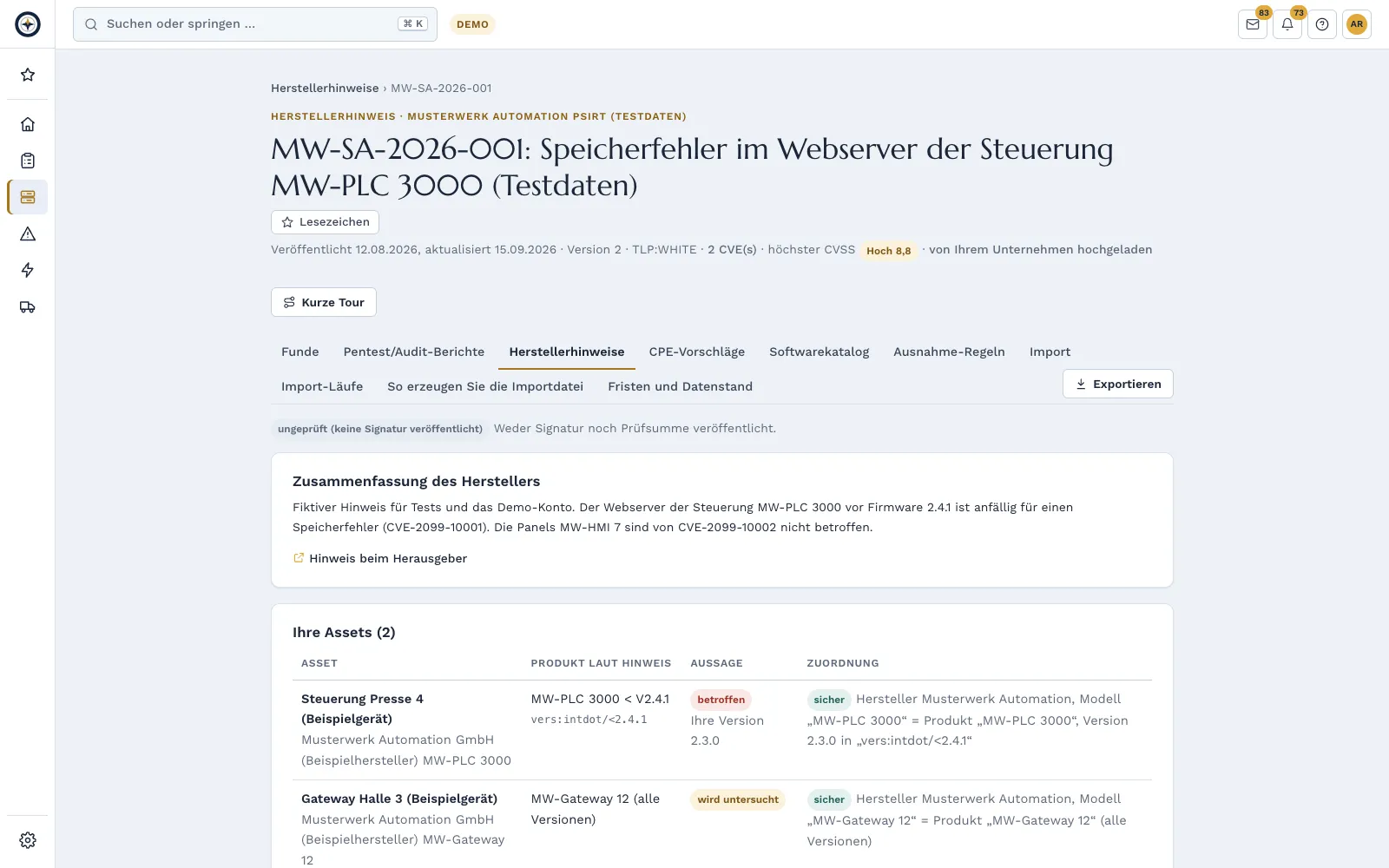Focus the Suchen oder springen search field
The height and width of the screenshot is (868, 1389).
pyautogui.click(x=255, y=24)
